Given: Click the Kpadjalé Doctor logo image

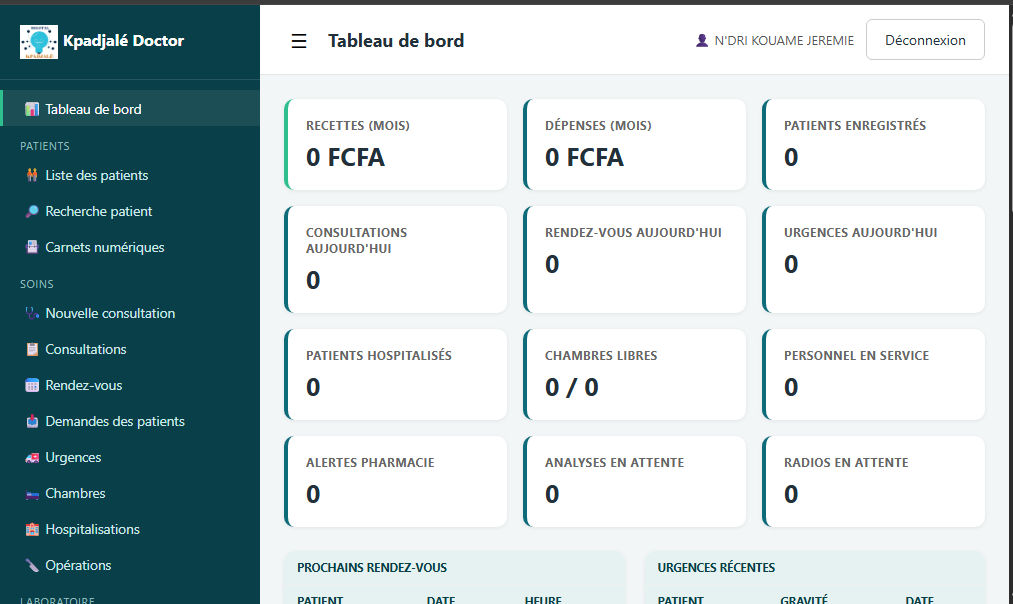Looking at the screenshot, I should (39, 42).
